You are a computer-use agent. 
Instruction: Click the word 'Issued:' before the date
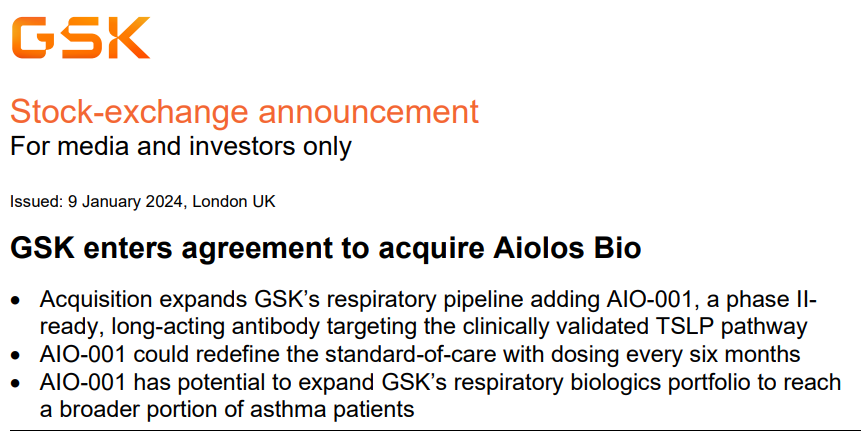(37, 201)
